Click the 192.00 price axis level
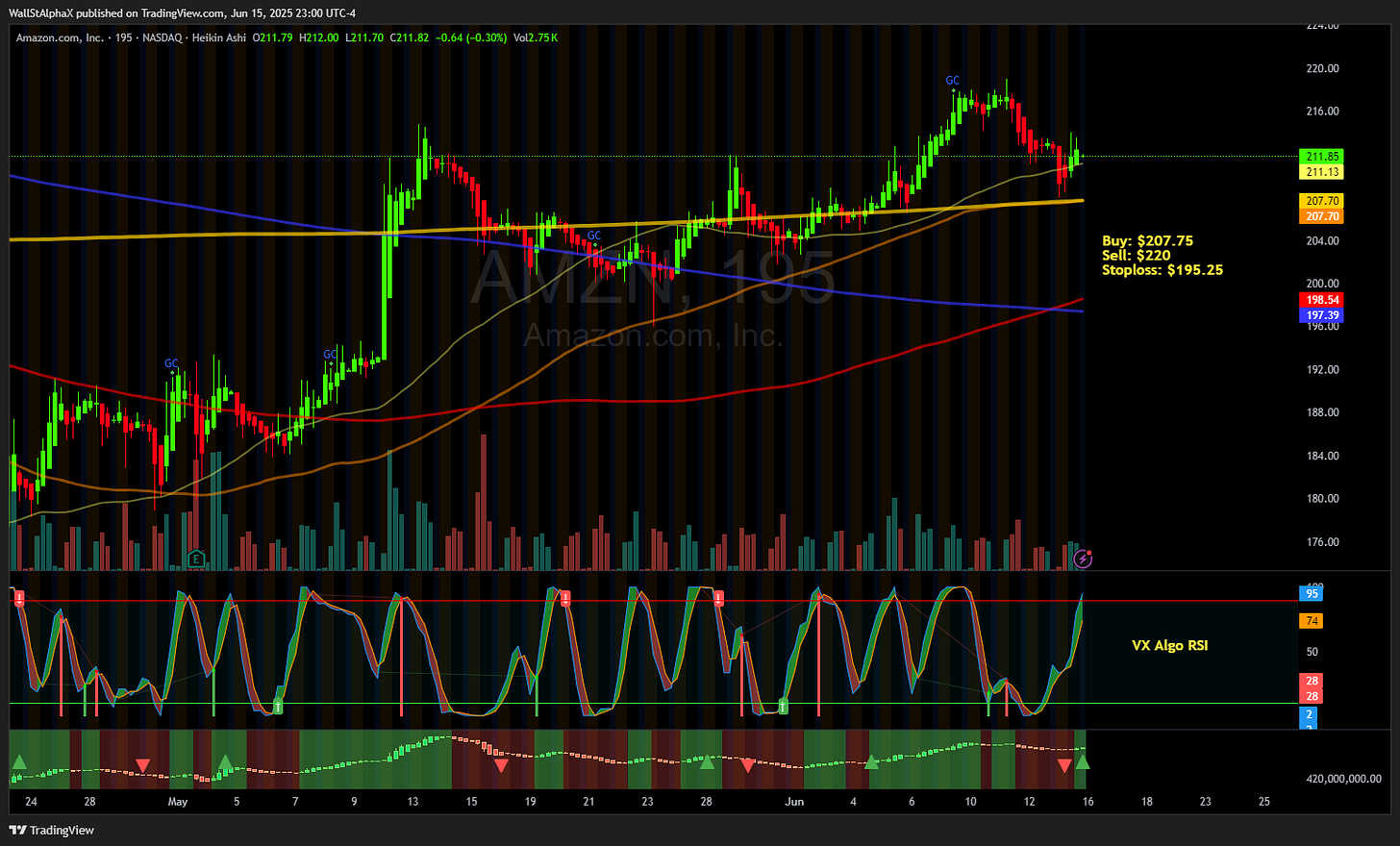This screenshot has height=846, width=1400. [1323, 369]
